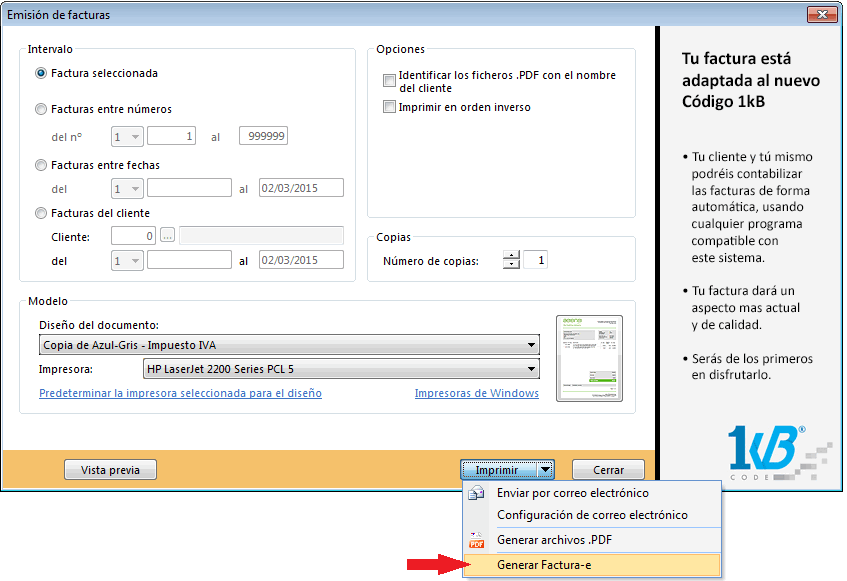Select Factura seleccionada radio option
The image size is (847, 581).
pyautogui.click(x=41, y=73)
